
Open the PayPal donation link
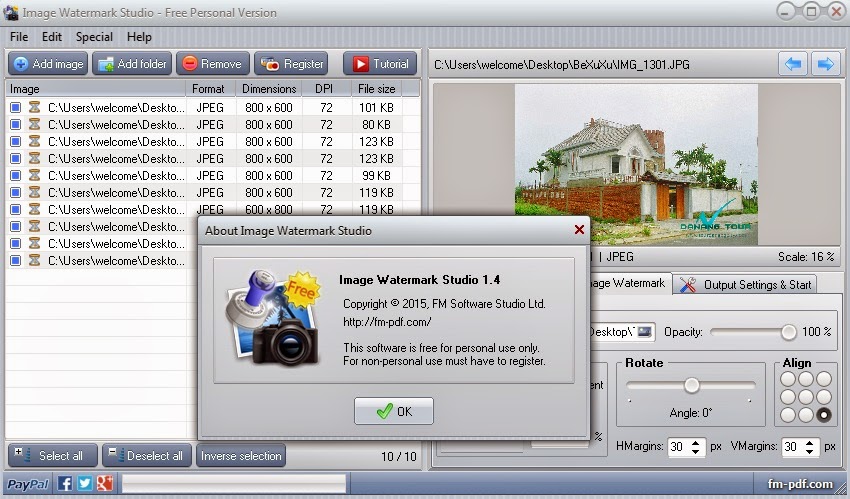[x=27, y=484]
